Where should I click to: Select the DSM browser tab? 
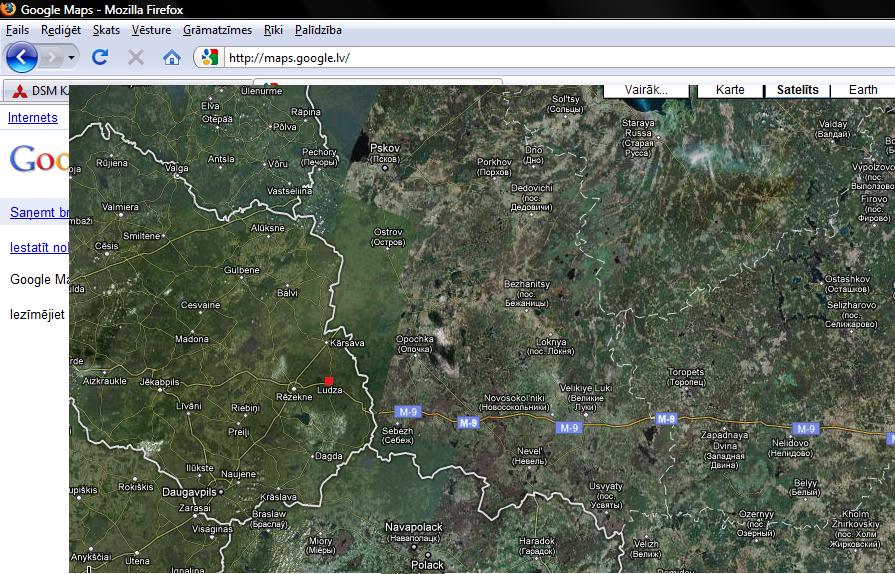38,91
